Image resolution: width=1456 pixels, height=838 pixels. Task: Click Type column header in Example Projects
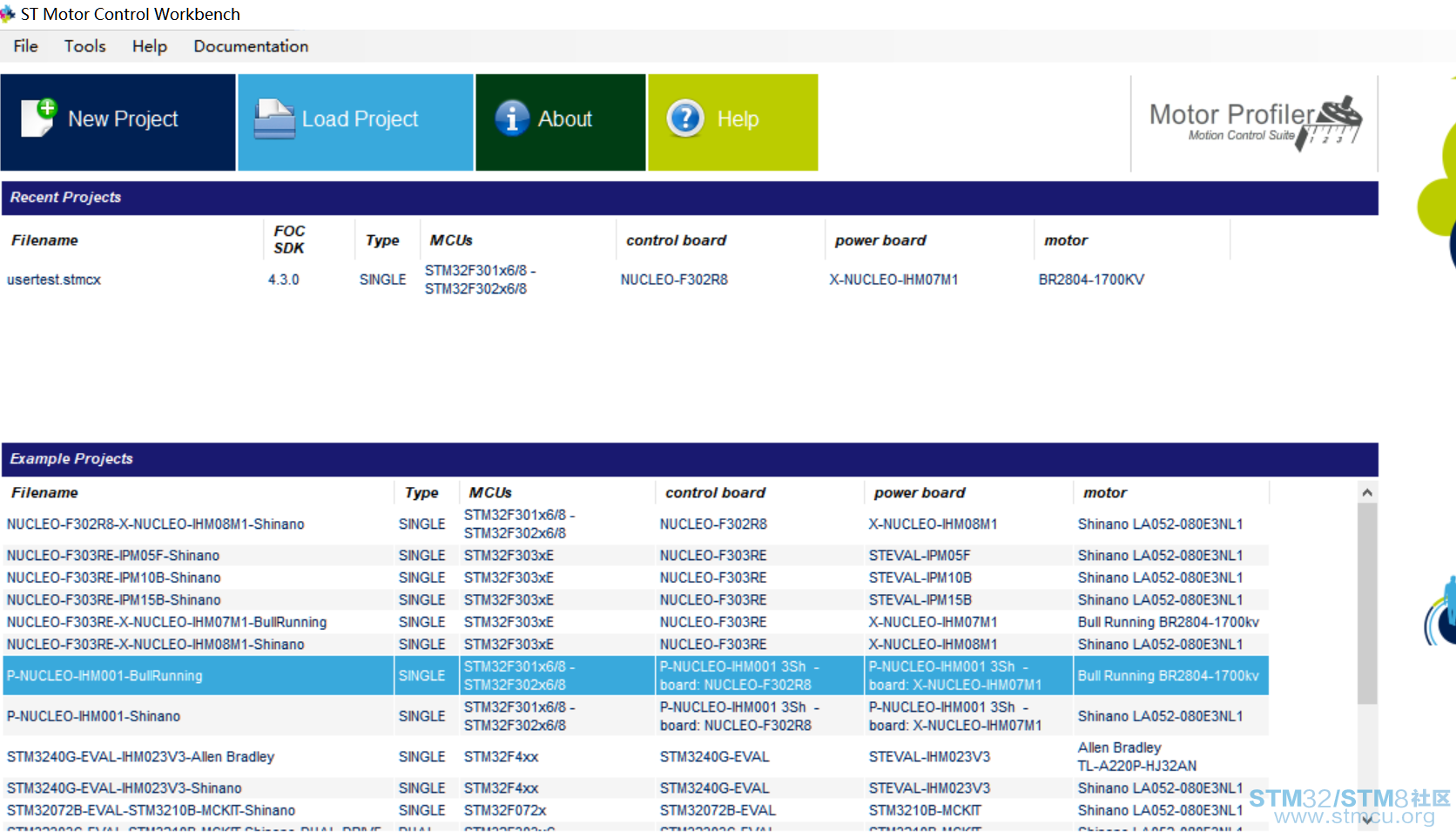pyautogui.click(x=421, y=493)
